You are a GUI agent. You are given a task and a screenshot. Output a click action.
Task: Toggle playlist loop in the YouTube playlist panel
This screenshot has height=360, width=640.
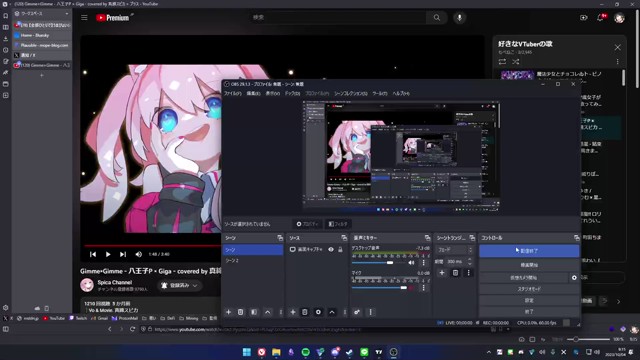coord(502,62)
